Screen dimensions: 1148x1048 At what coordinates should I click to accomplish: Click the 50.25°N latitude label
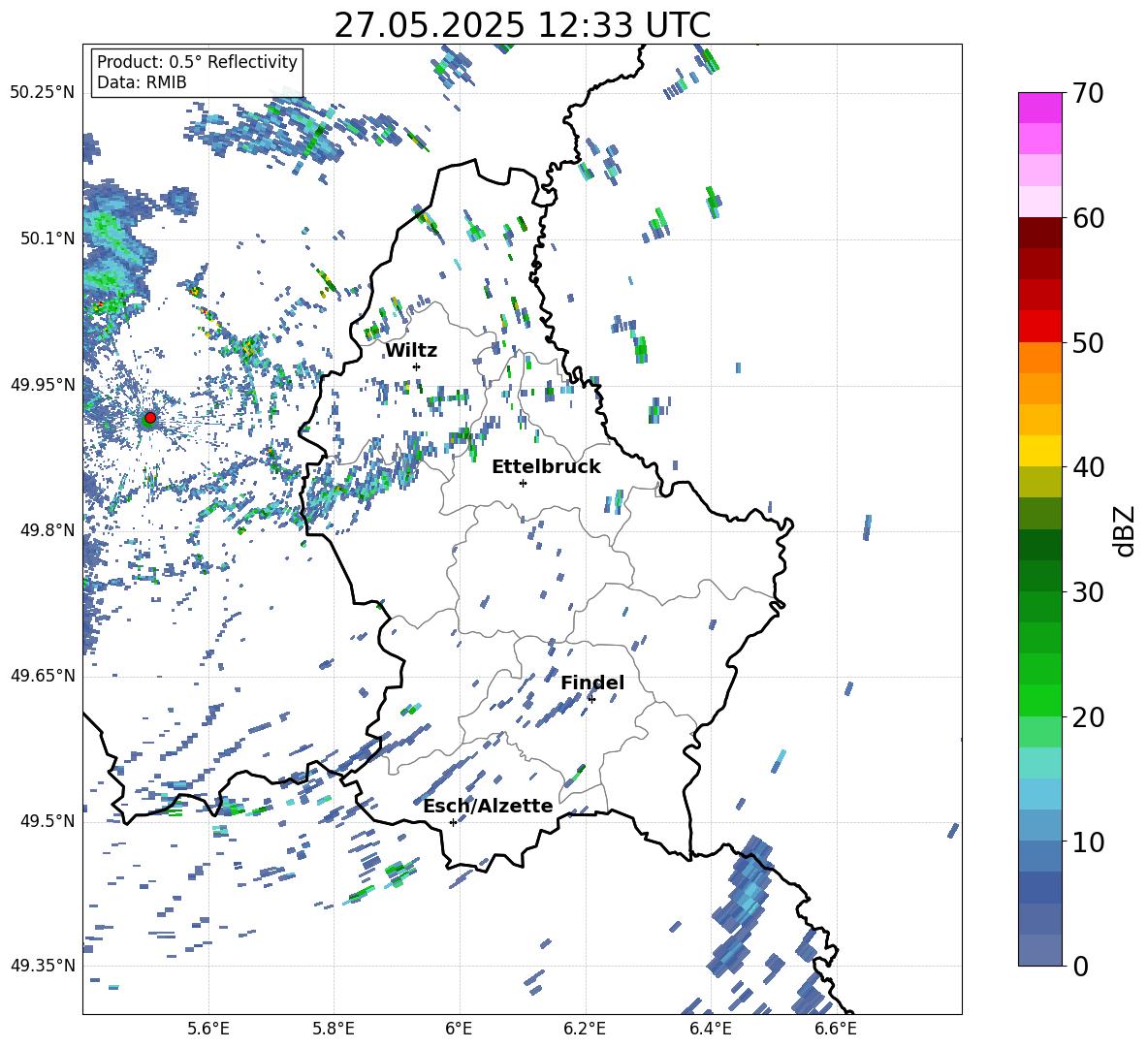(43, 93)
